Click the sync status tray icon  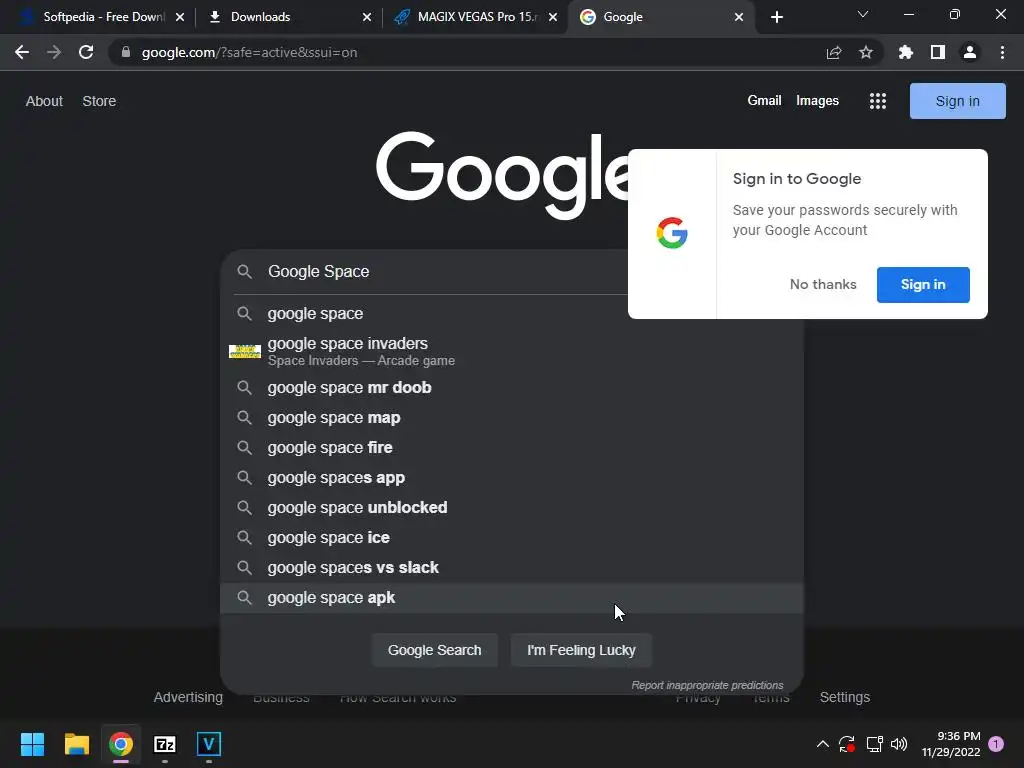pos(847,744)
